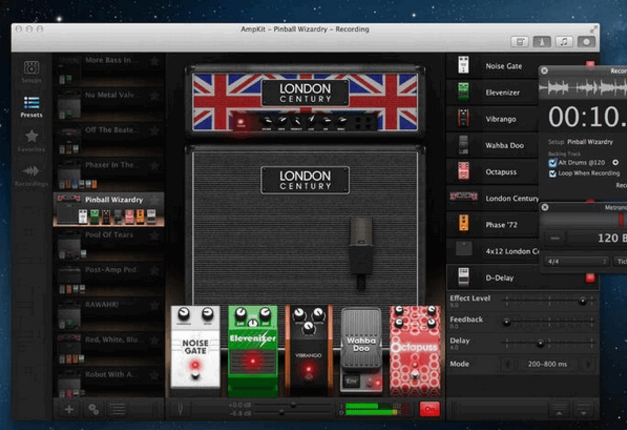Select the Pinball Wizardry preset
The height and width of the screenshot is (430, 627).
pos(109,209)
